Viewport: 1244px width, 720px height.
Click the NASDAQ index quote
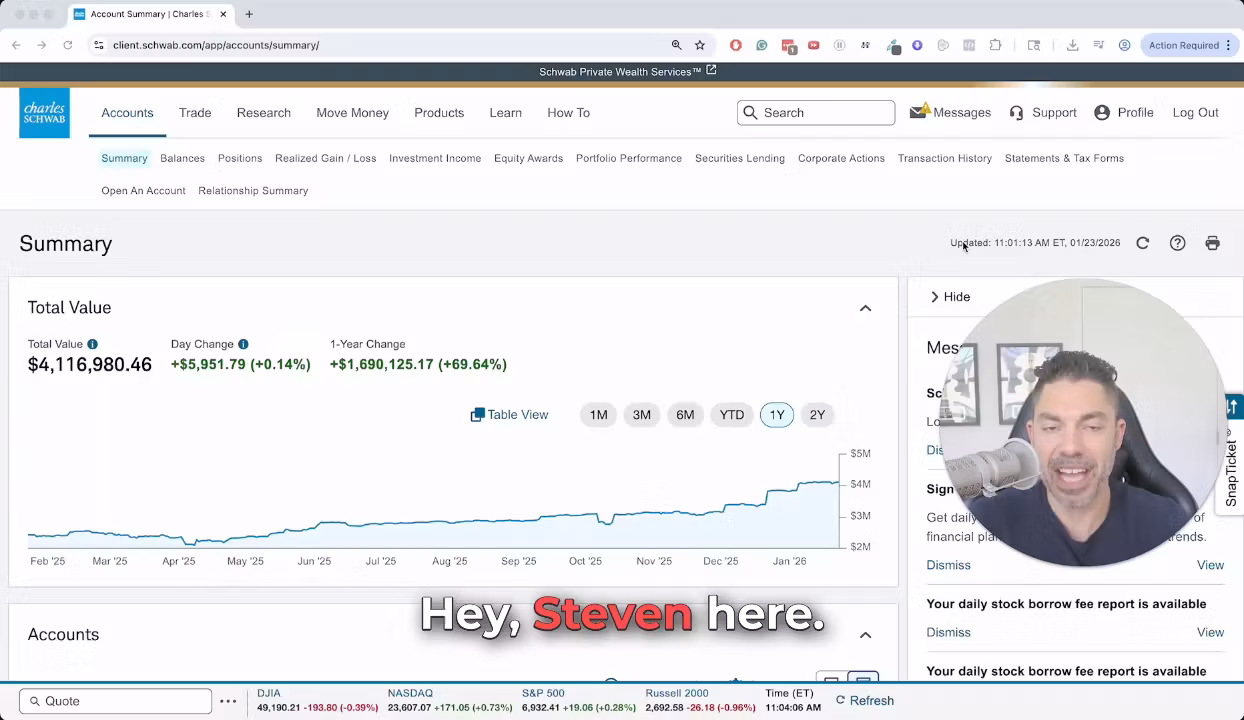click(448, 701)
